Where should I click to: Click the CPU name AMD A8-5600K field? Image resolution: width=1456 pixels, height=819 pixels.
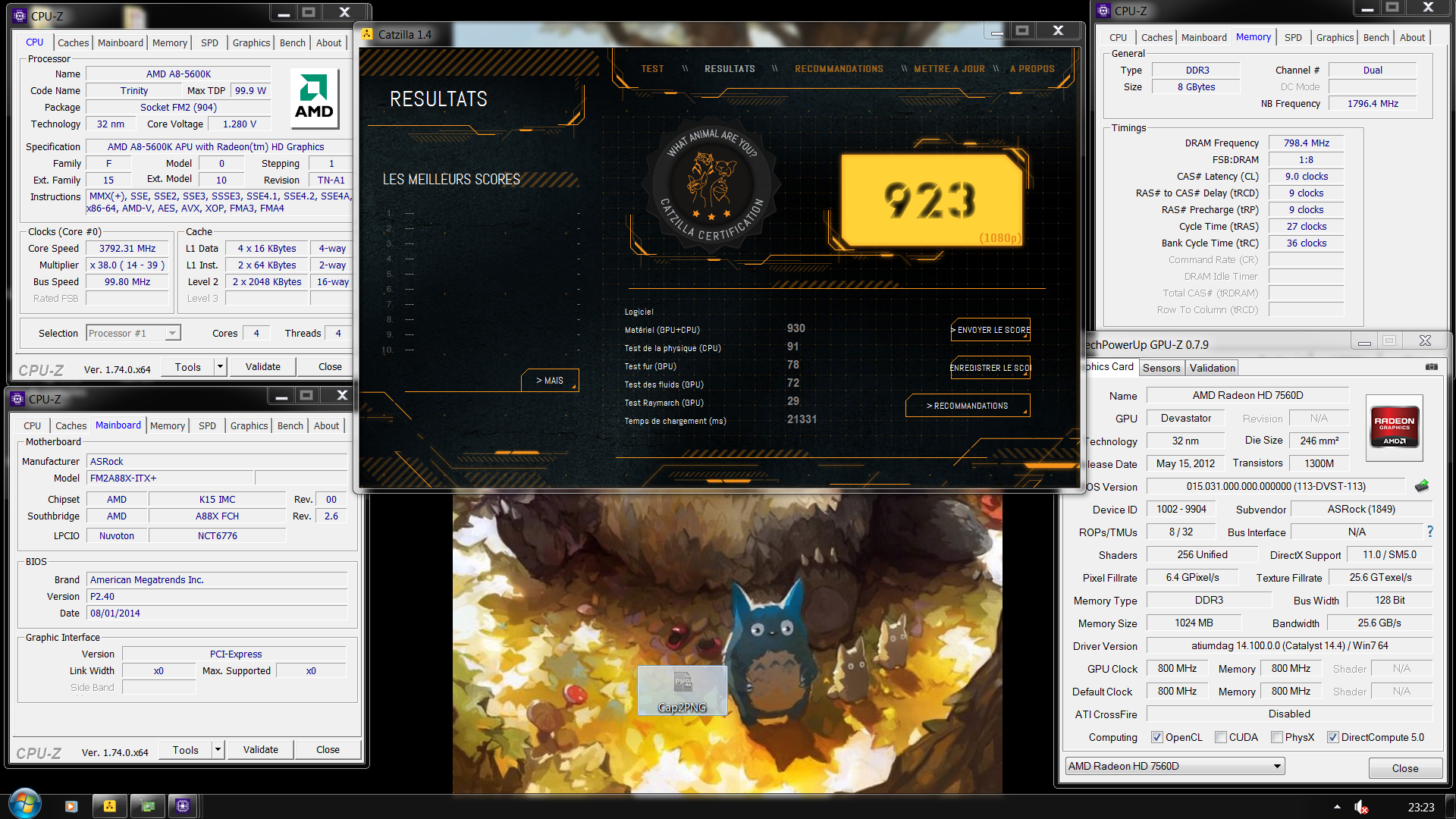pyautogui.click(x=178, y=74)
